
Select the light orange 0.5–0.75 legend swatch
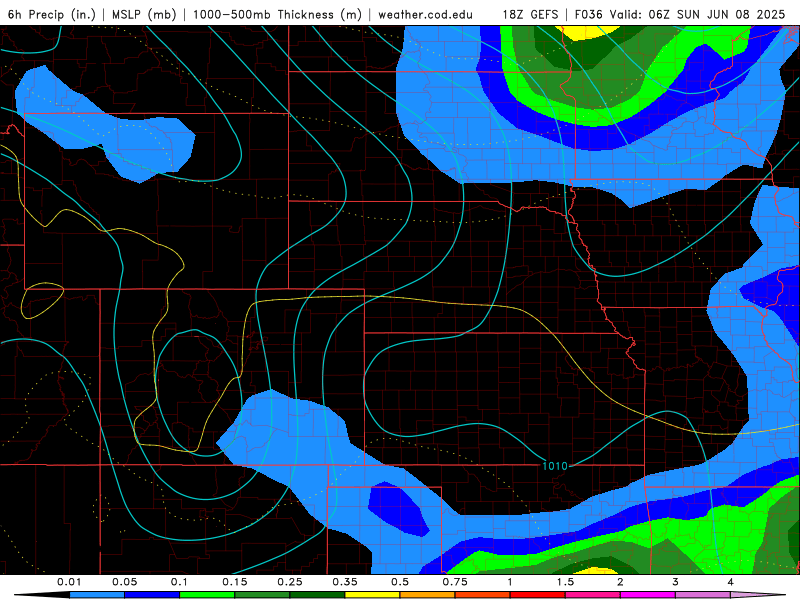[x=428, y=595]
